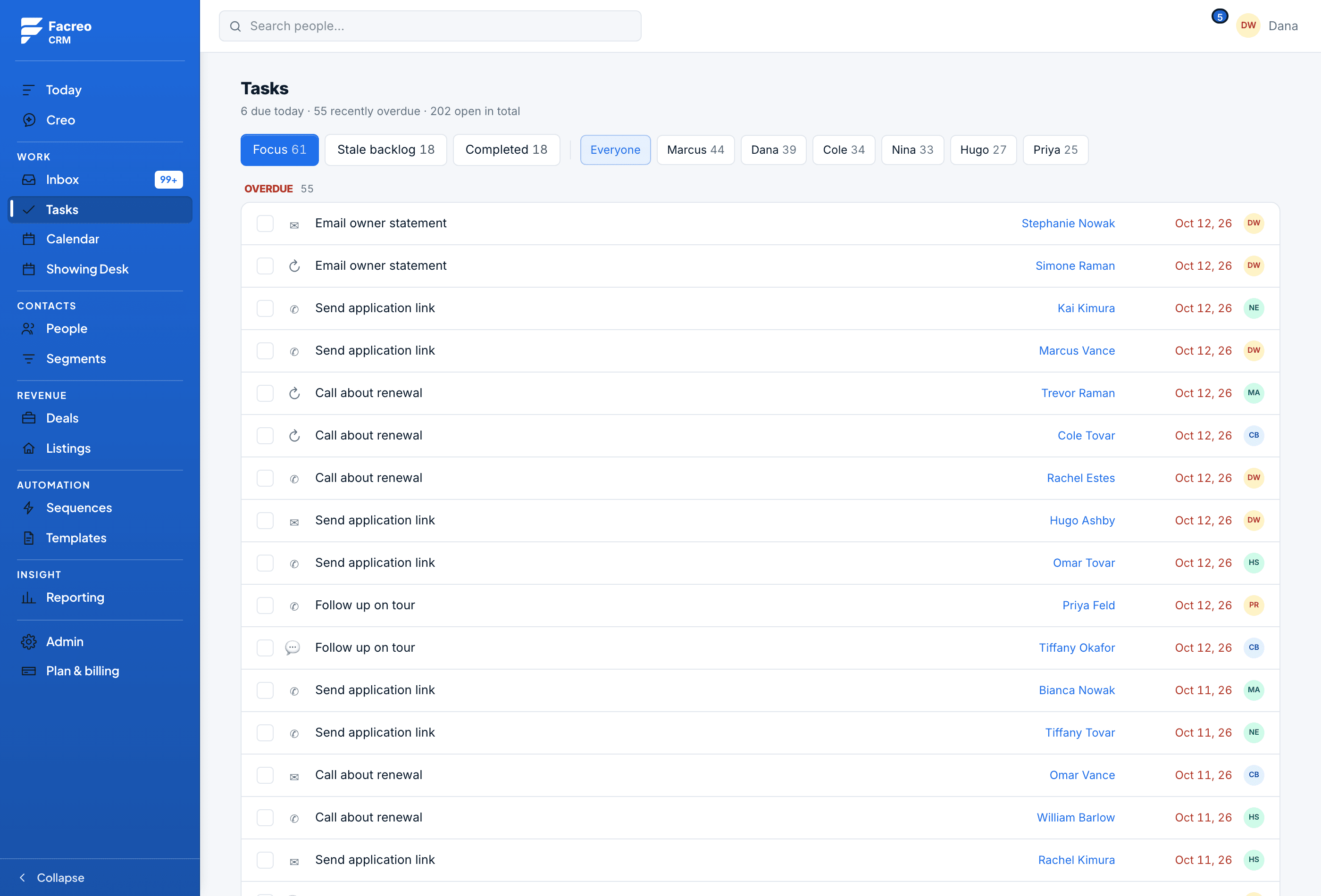Filter tasks by Marcus 44
Screen dimensions: 1321x896
pyautogui.click(x=695, y=150)
